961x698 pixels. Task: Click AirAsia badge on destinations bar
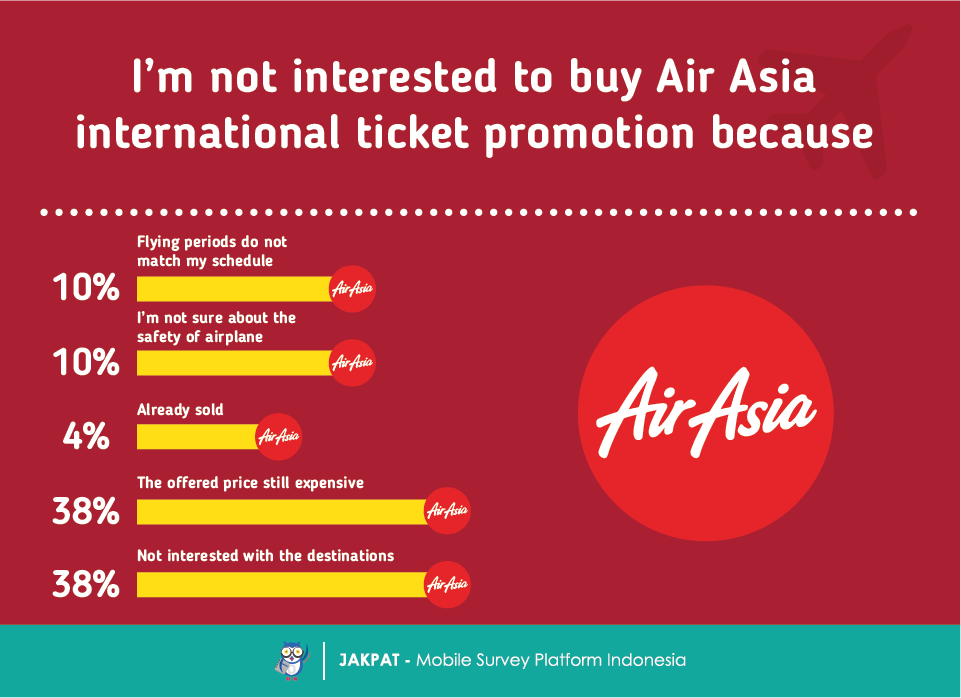tap(447, 585)
